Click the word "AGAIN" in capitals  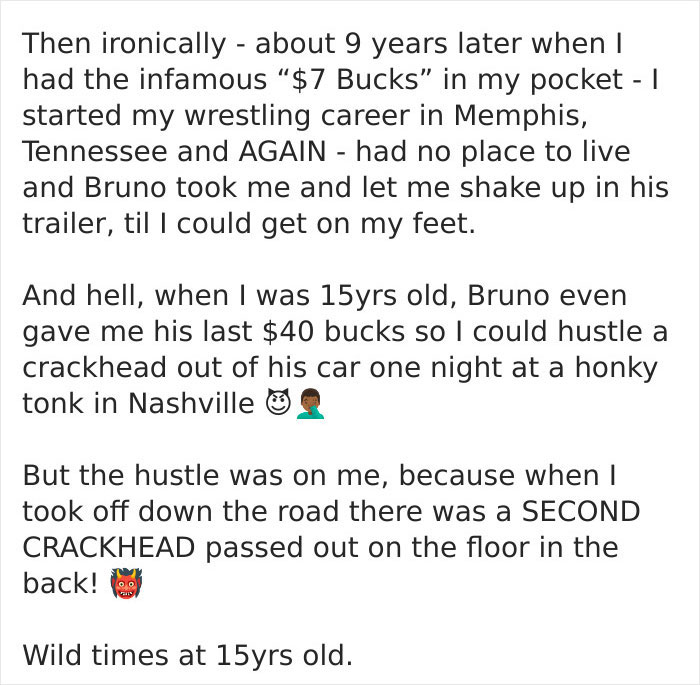(x=282, y=151)
